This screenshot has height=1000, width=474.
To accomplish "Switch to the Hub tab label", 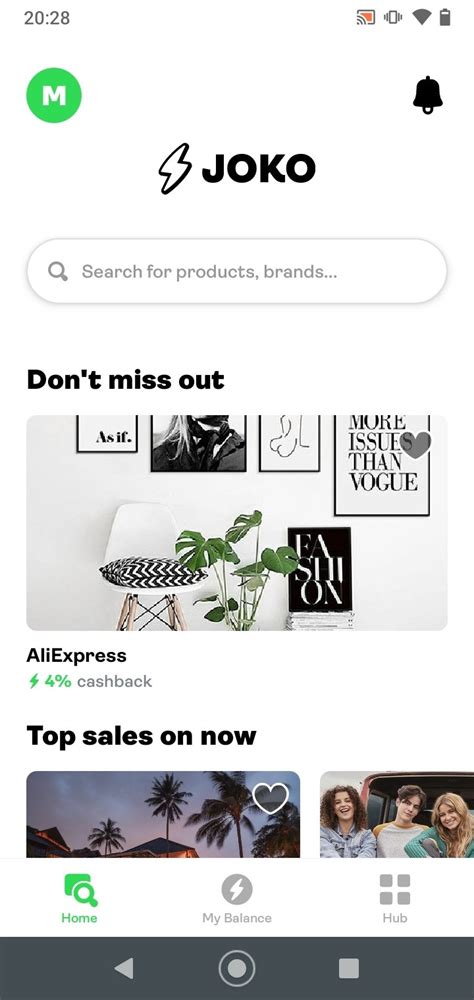I will (394, 918).
